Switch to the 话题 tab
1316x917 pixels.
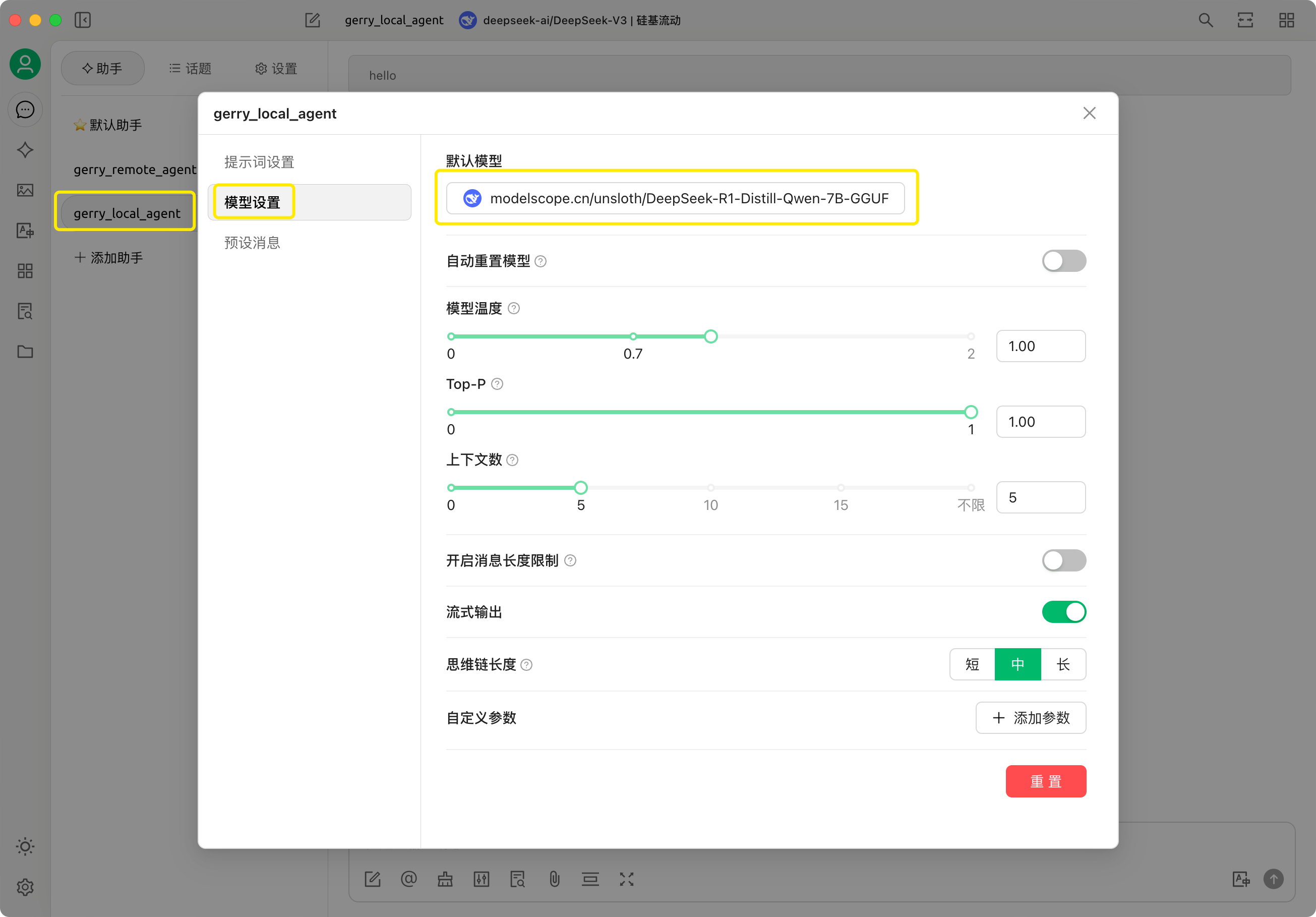pyautogui.click(x=190, y=68)
